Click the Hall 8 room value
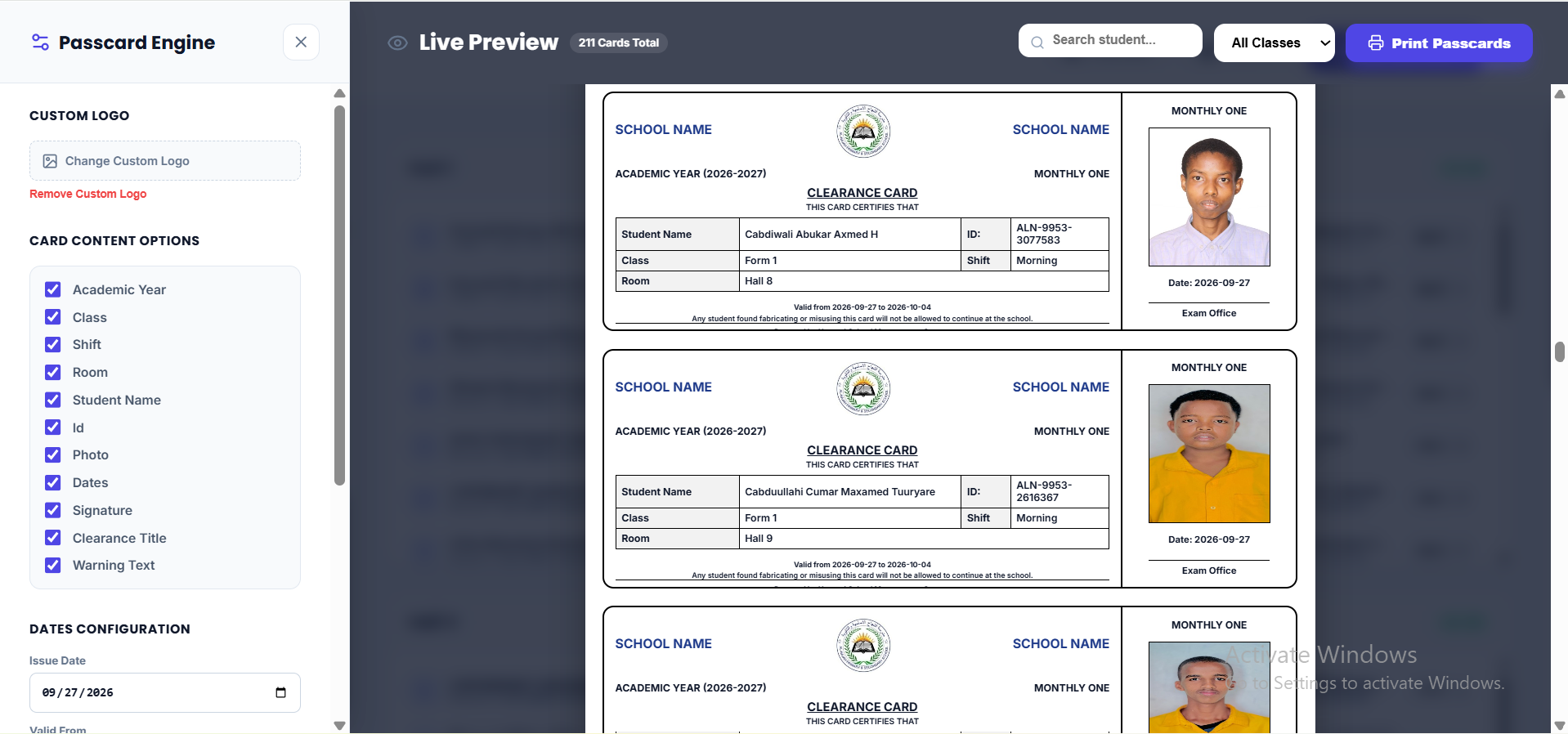 pyautogui.click(x=759, y=281)
